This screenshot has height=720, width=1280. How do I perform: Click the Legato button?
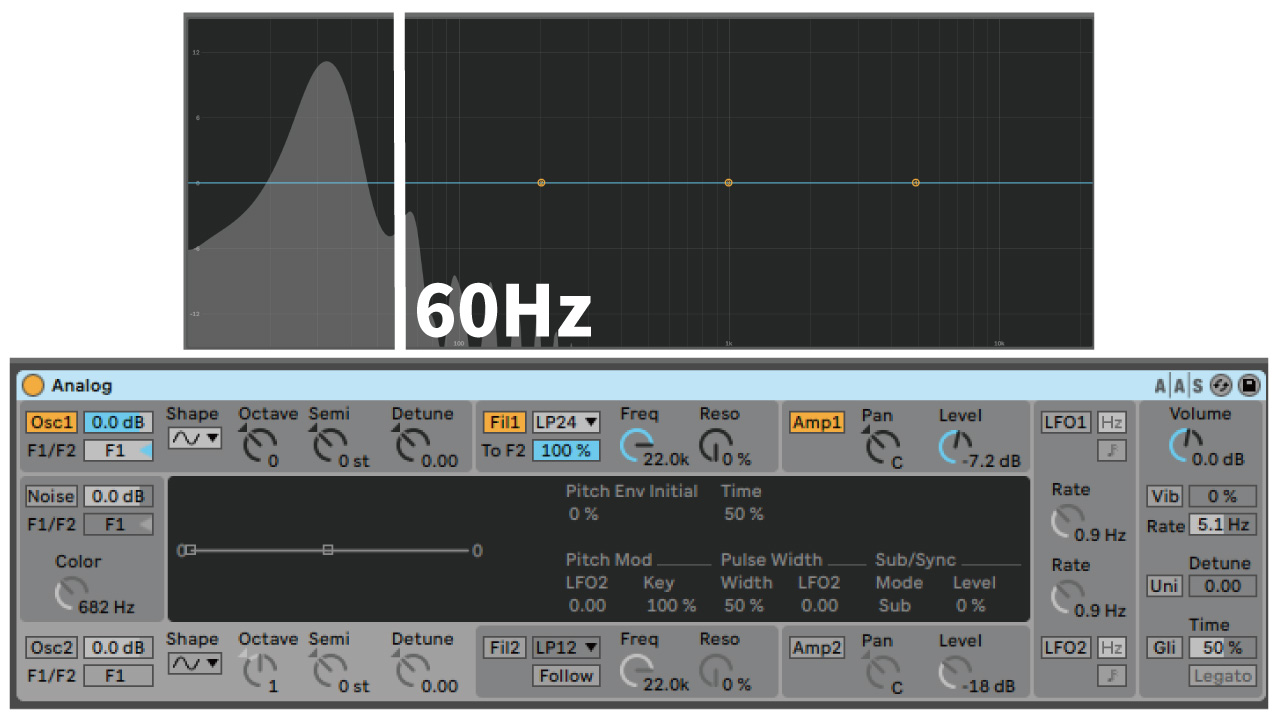[x=1221, y=676]
